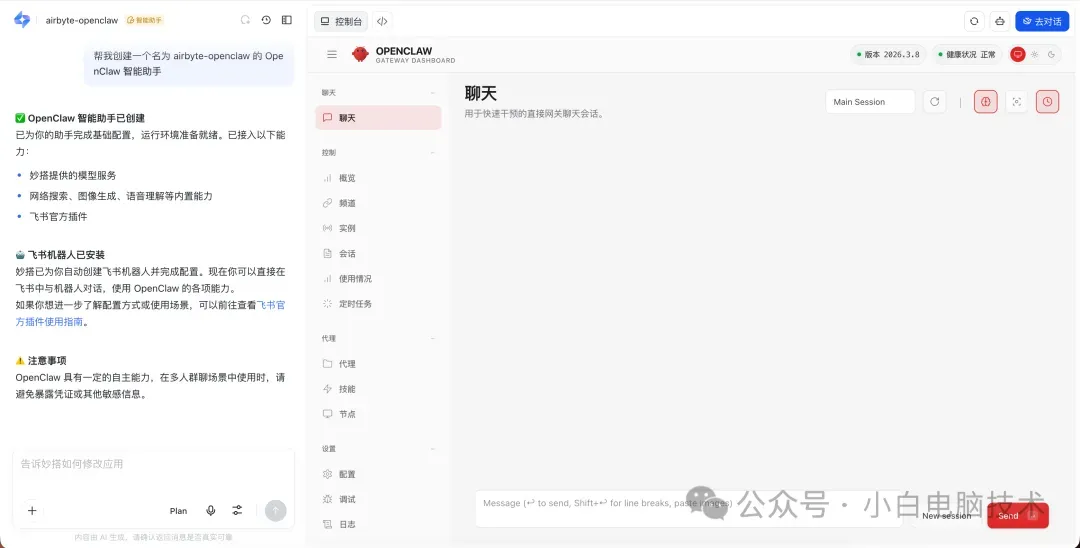Collapse the 设置 sidebar section
1080x548 pixels.
[x=433, y=448]
